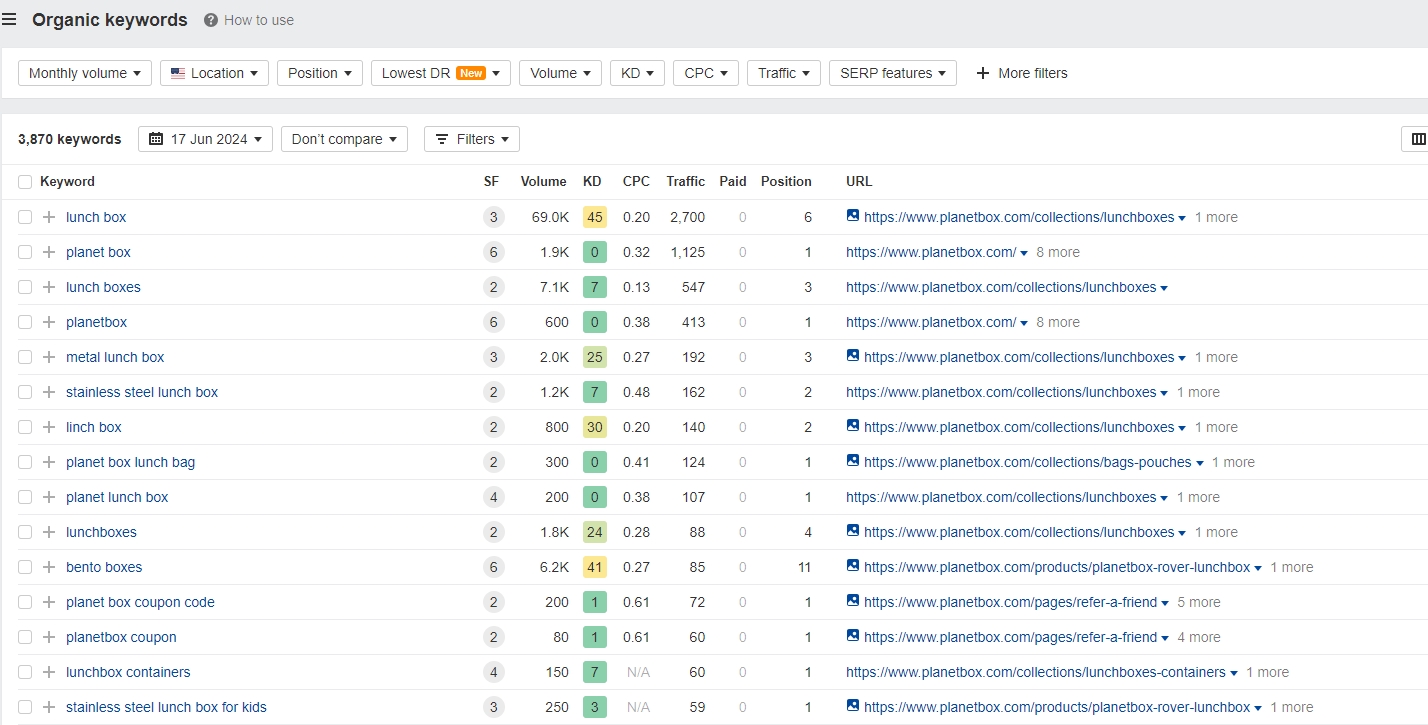Click the plus icon next to planet box
The width and height of the screenshot is (1428, 725).
[x=49, y=252]
